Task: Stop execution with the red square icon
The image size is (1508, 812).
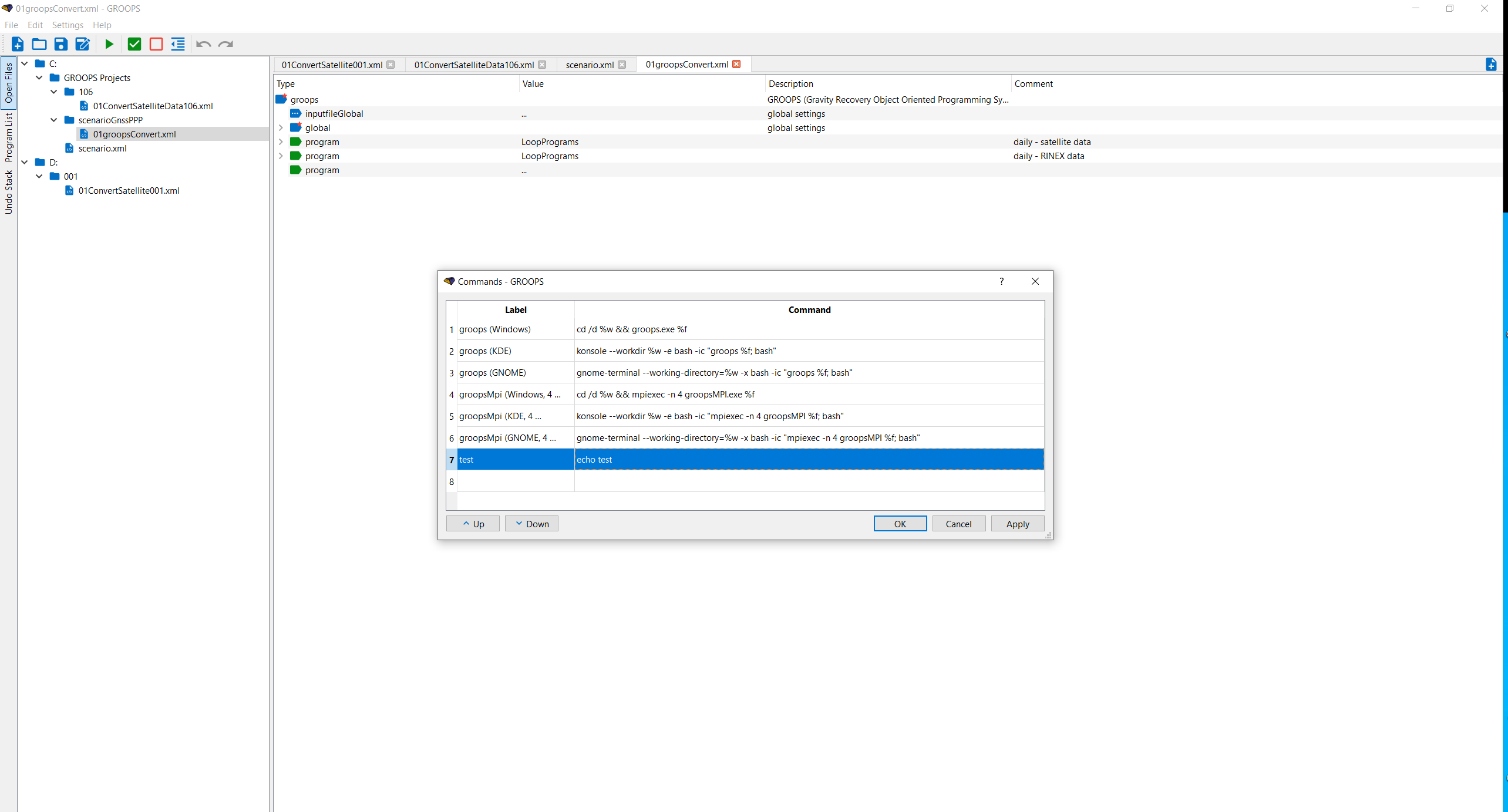Action: coord(156,44)
